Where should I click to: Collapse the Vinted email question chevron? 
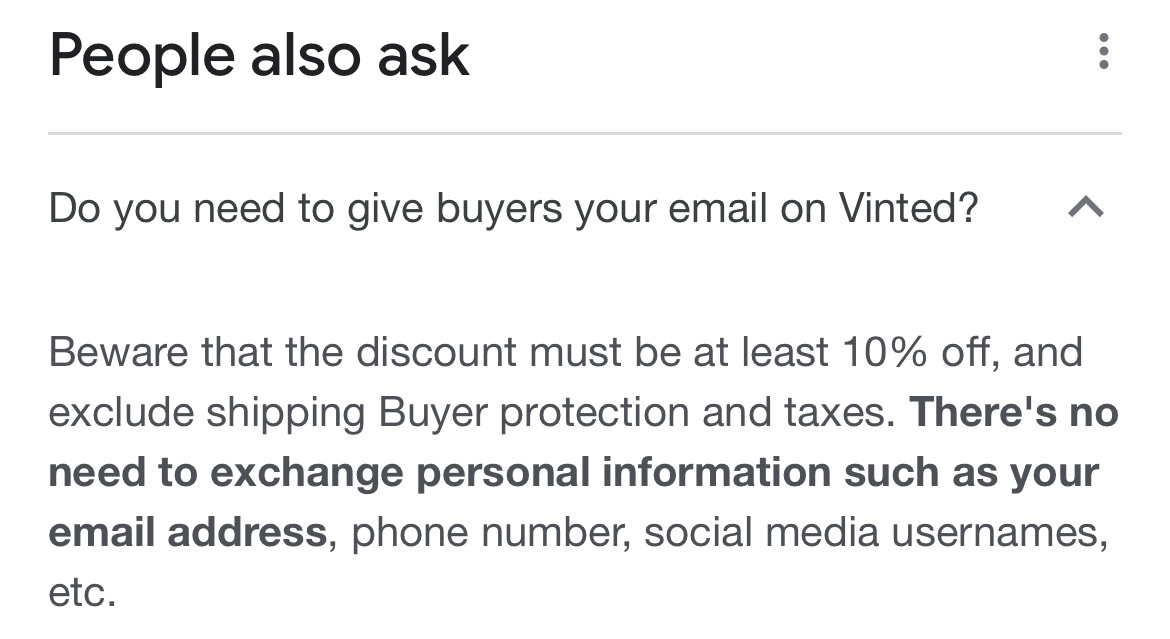point(1086,208)
